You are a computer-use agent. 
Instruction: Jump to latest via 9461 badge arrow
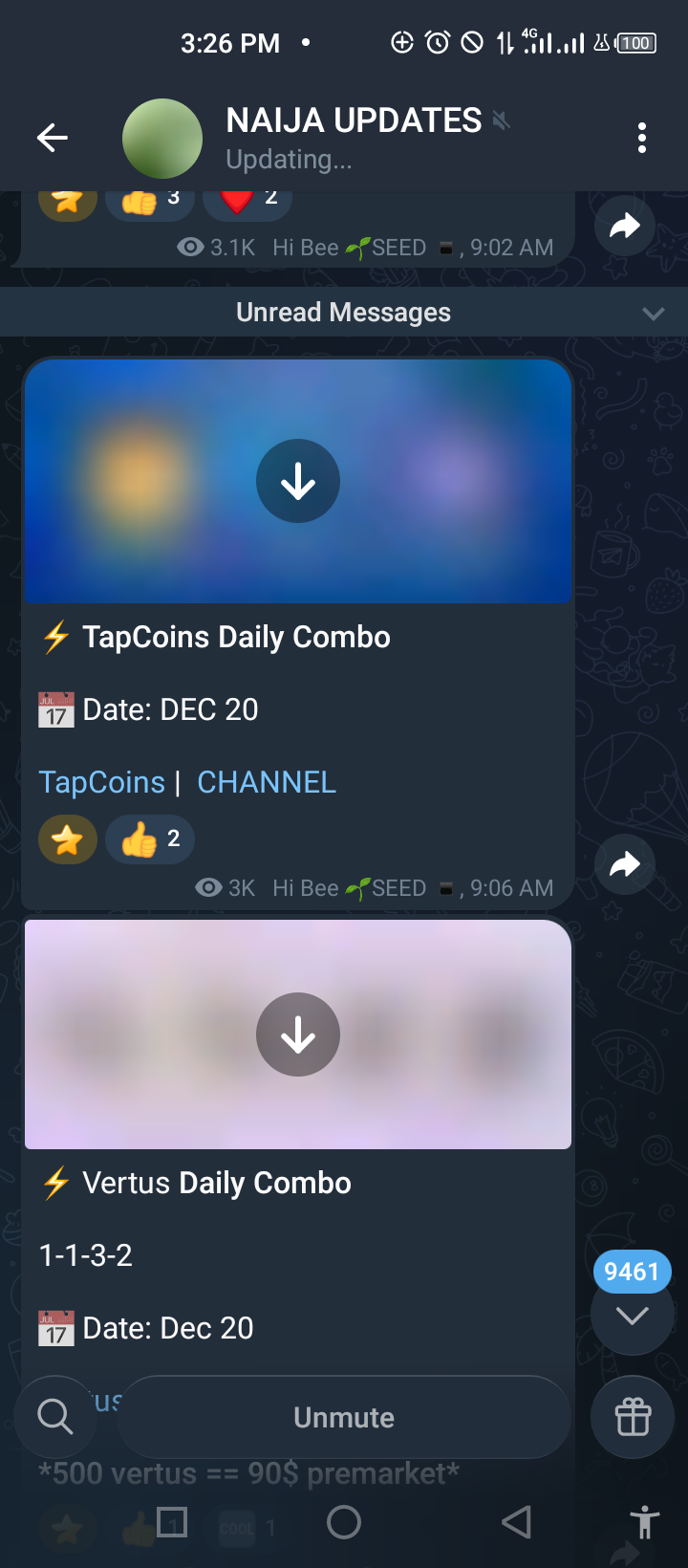point(633,1316)
